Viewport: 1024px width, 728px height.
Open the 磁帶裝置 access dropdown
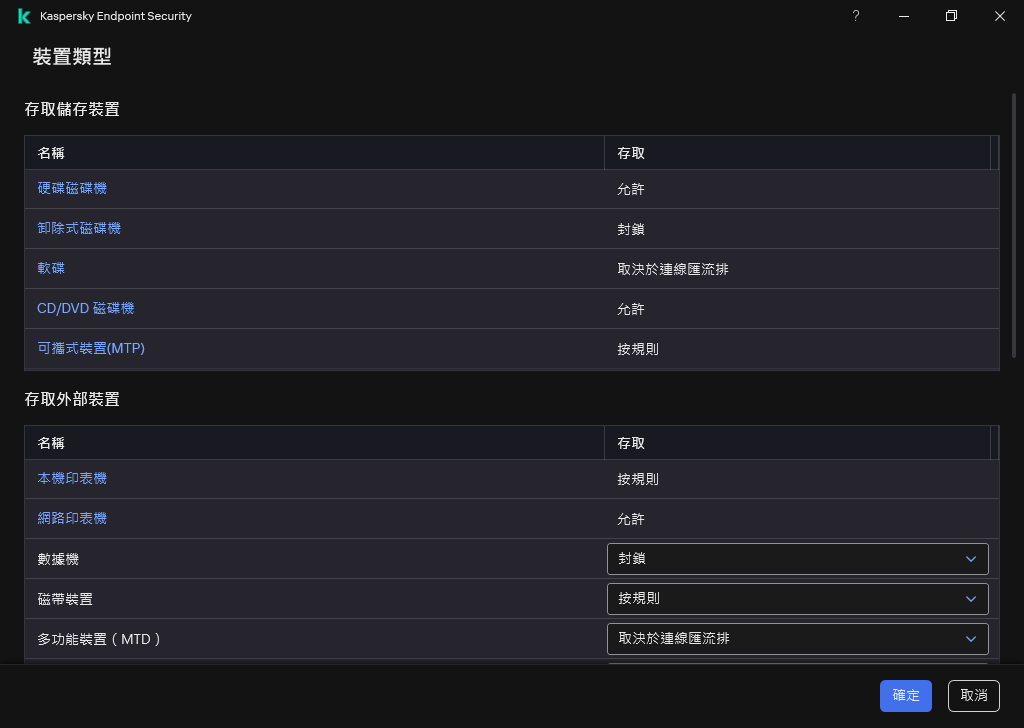coord(797,599)
